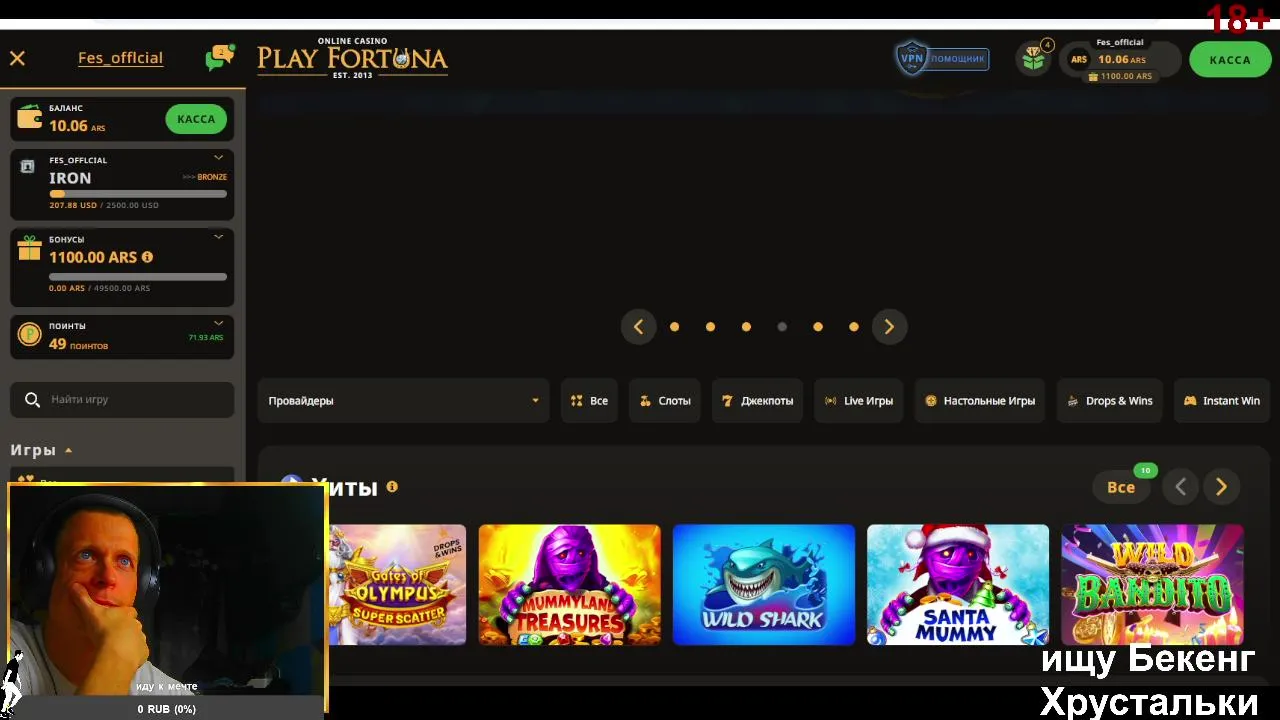This screenshot has width=1280, height=720.
Task: Click the bonus wagering progress bar
Action: point(138,277)
